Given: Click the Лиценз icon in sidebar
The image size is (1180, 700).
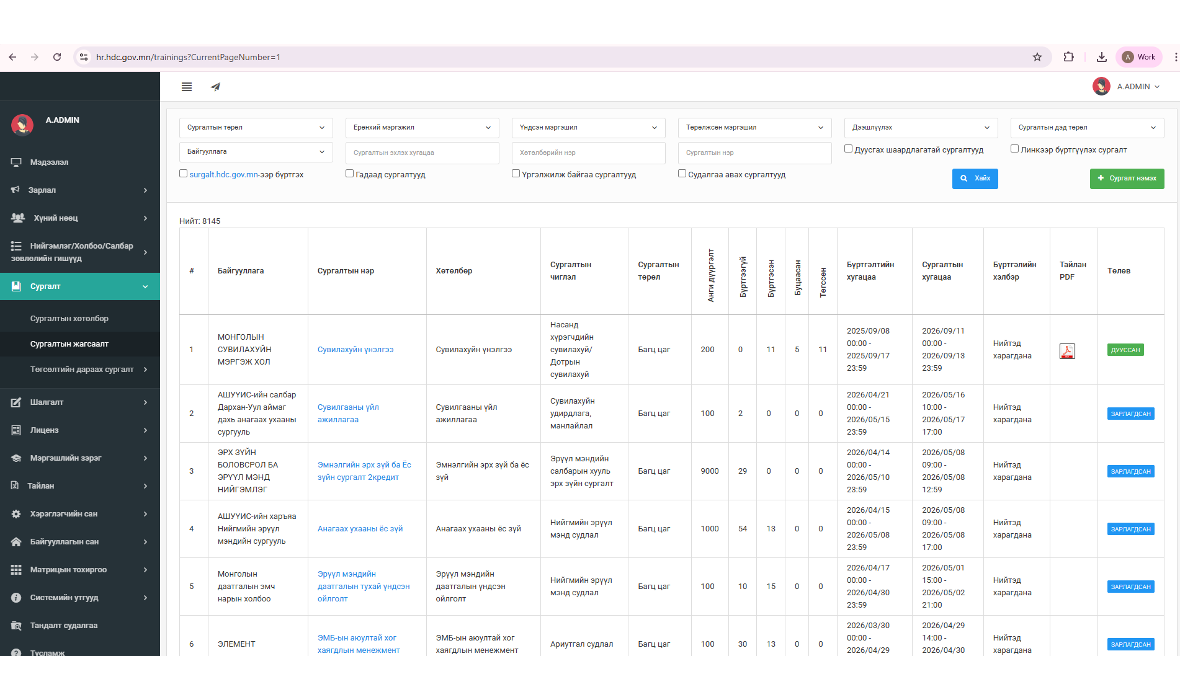Looking at the screenshot, I should (x=16, y=431).
